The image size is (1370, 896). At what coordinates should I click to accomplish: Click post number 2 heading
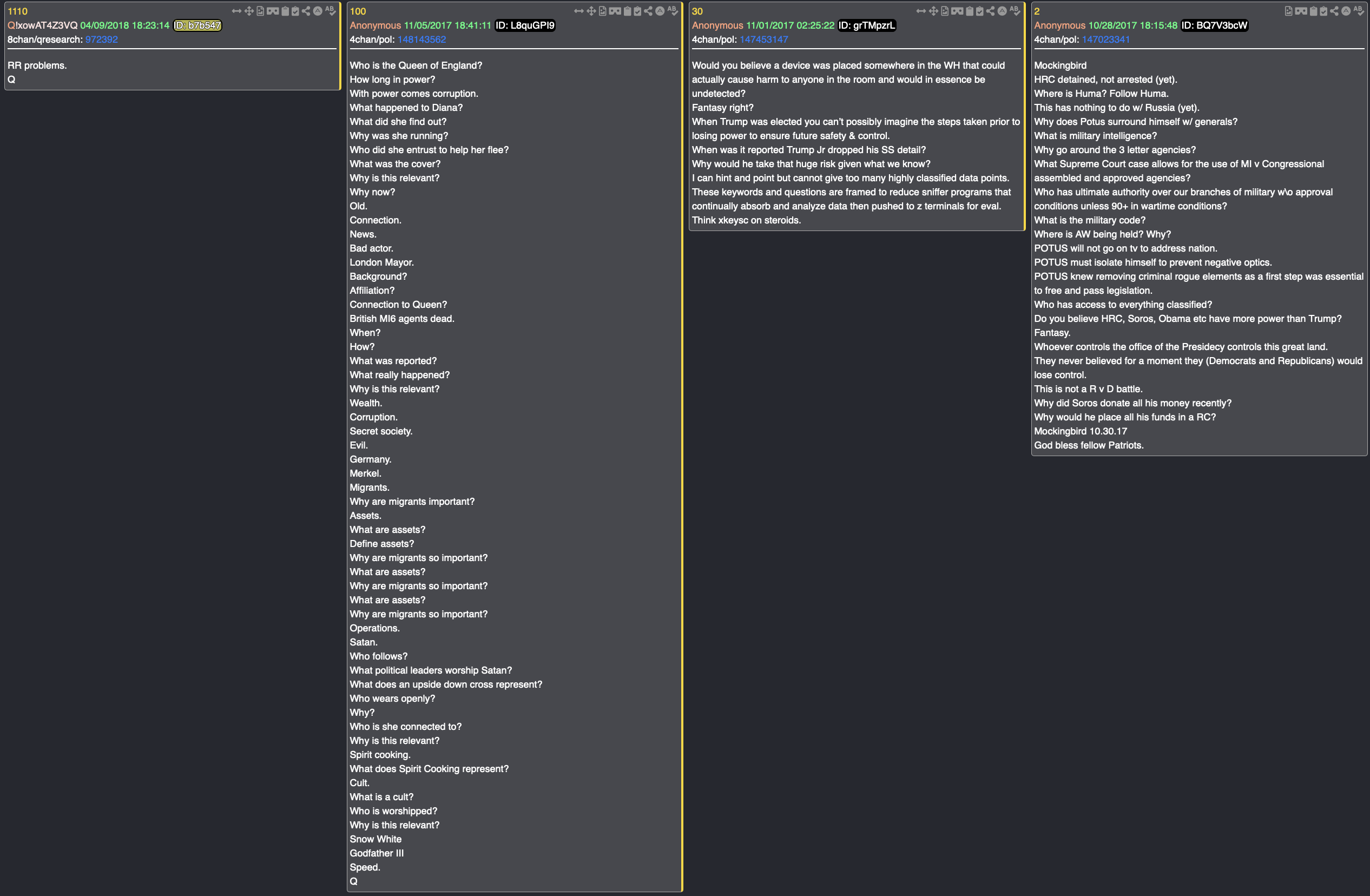[x=1037, y=11]
